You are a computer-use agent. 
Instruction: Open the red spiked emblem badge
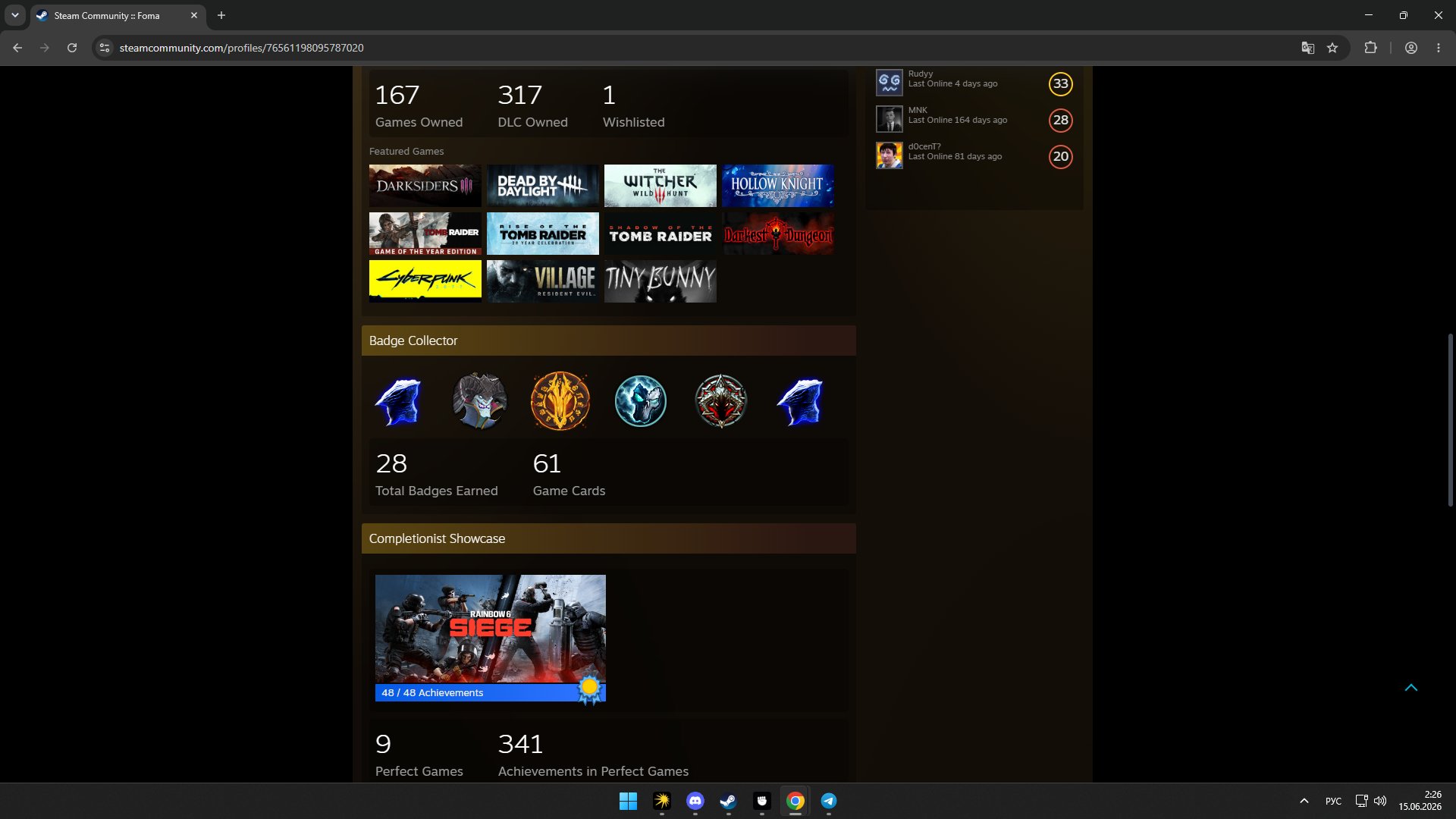tap(721, 401)
